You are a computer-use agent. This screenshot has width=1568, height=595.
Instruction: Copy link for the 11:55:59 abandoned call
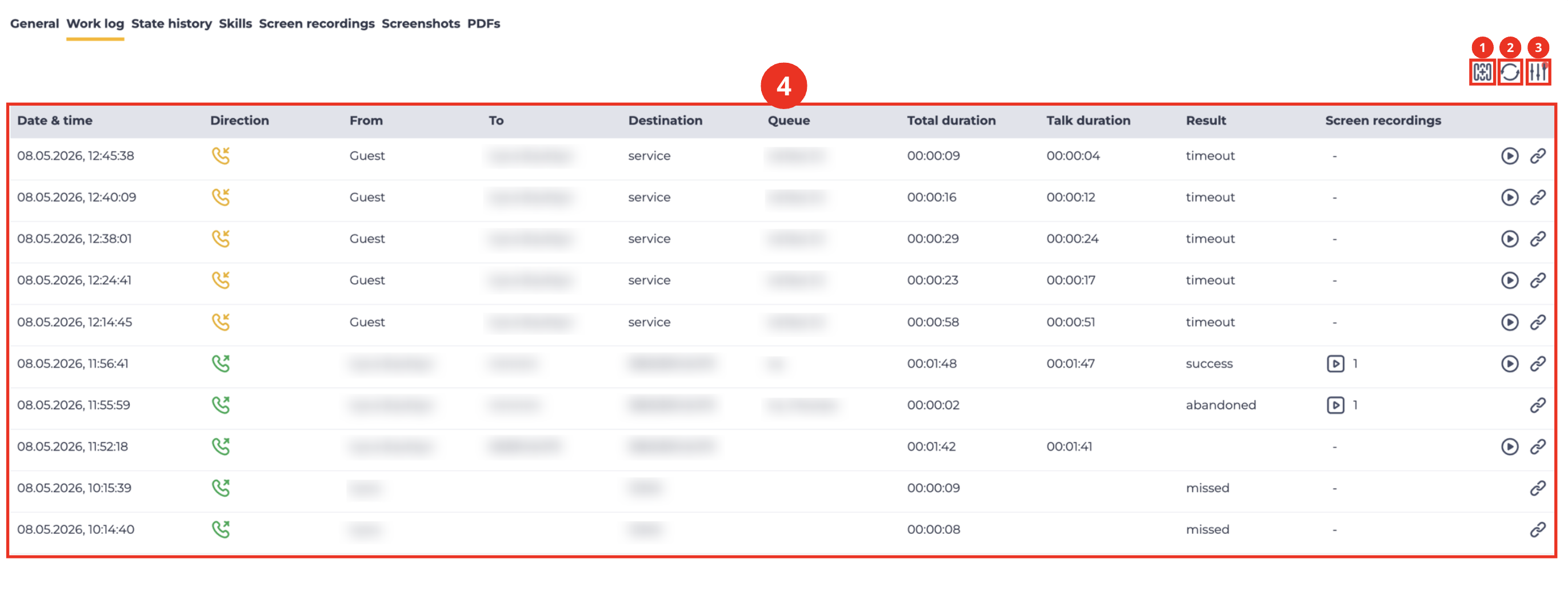(1538, 405)
